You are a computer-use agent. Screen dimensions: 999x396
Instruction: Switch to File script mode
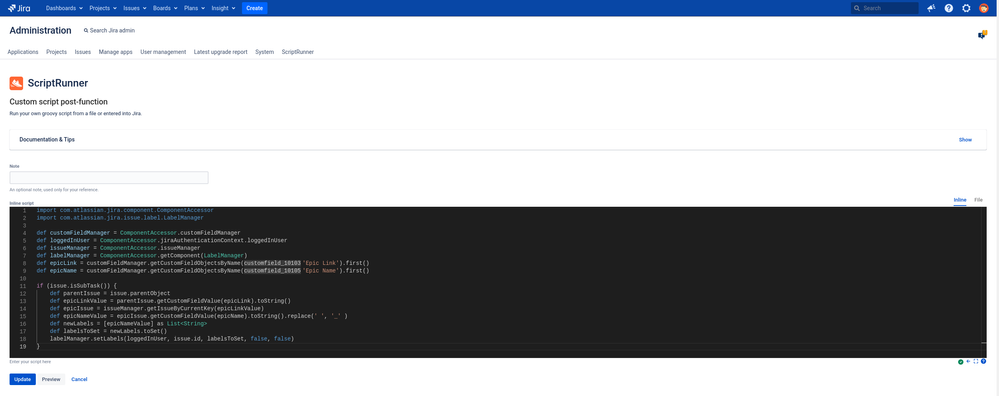[x=979, y=200]
